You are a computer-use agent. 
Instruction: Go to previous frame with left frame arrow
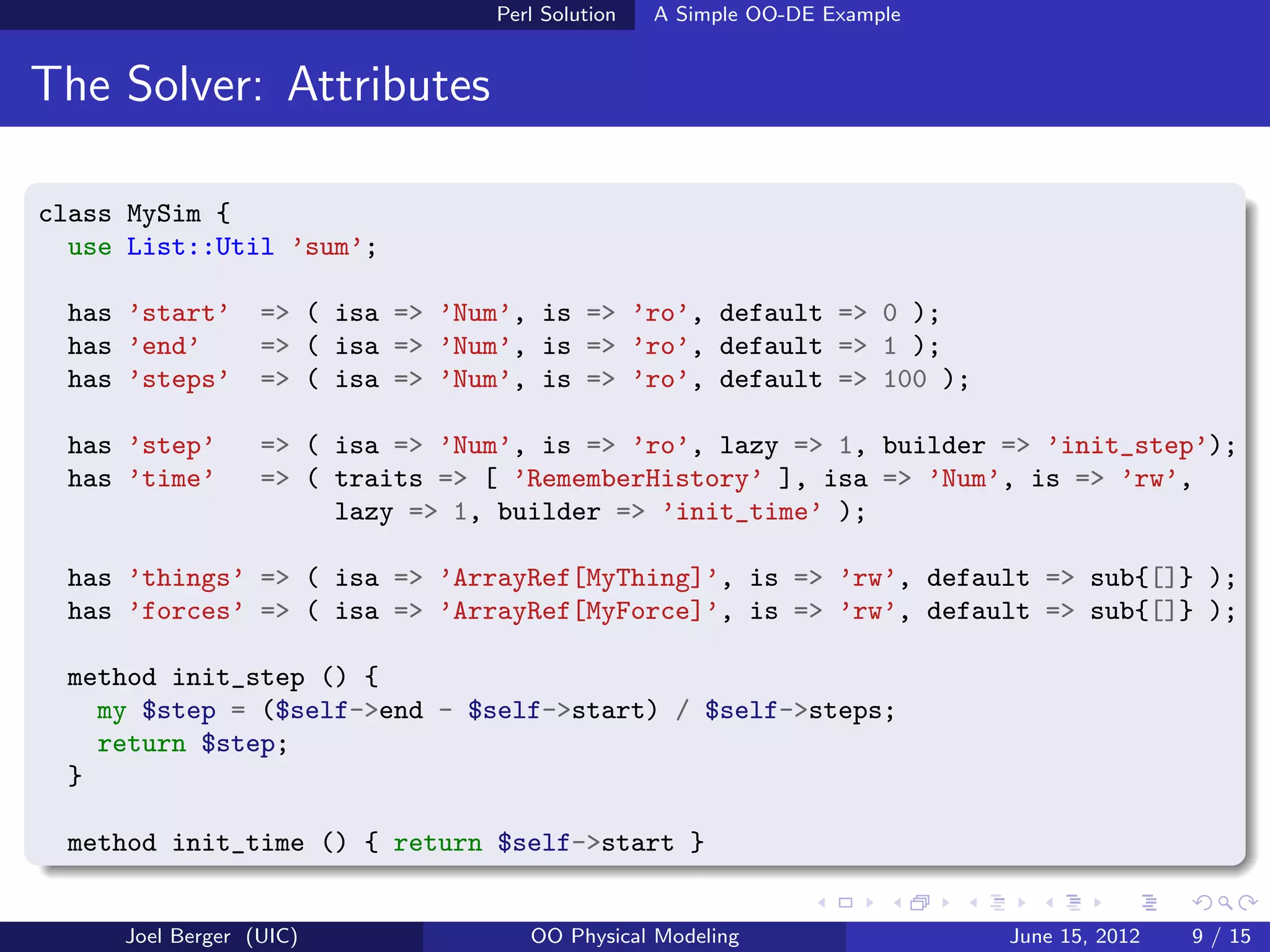click(x=897, y=903)
